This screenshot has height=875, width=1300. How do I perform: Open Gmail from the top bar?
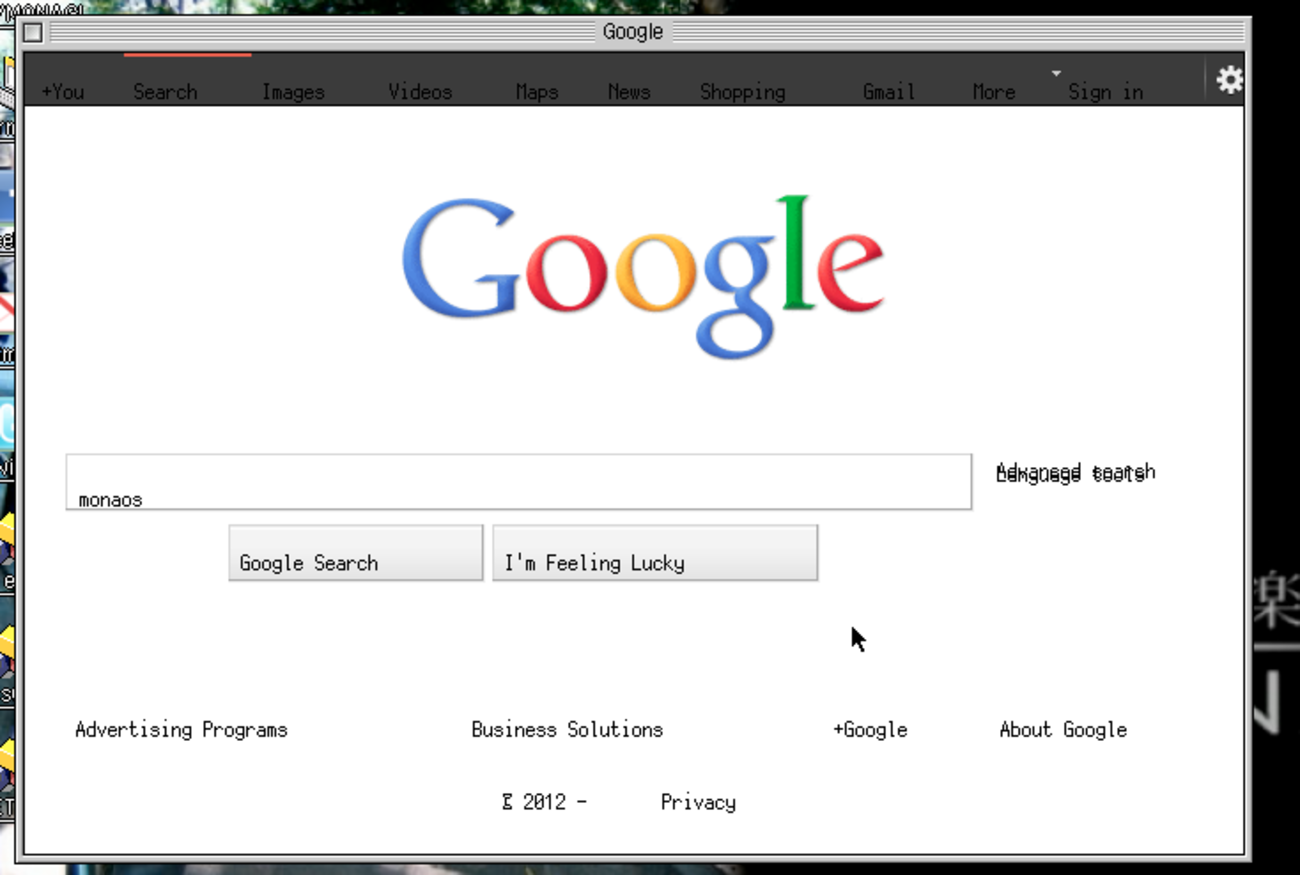coord(889,92)
